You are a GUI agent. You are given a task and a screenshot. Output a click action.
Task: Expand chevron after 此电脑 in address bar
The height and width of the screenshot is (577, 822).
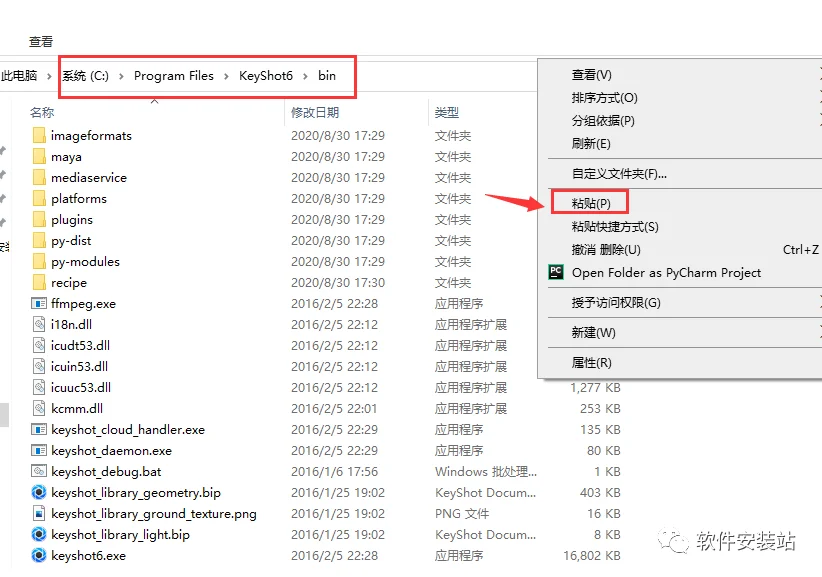point(49,77)
